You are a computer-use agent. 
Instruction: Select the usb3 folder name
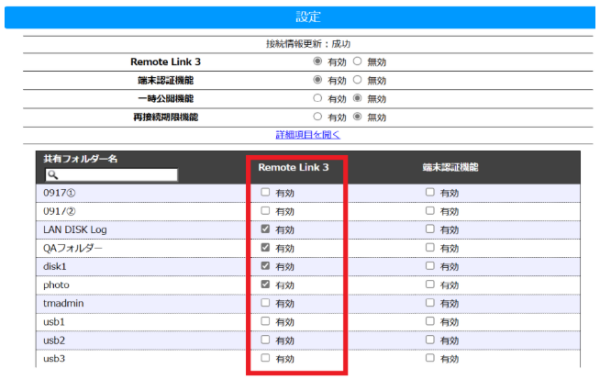54,359
